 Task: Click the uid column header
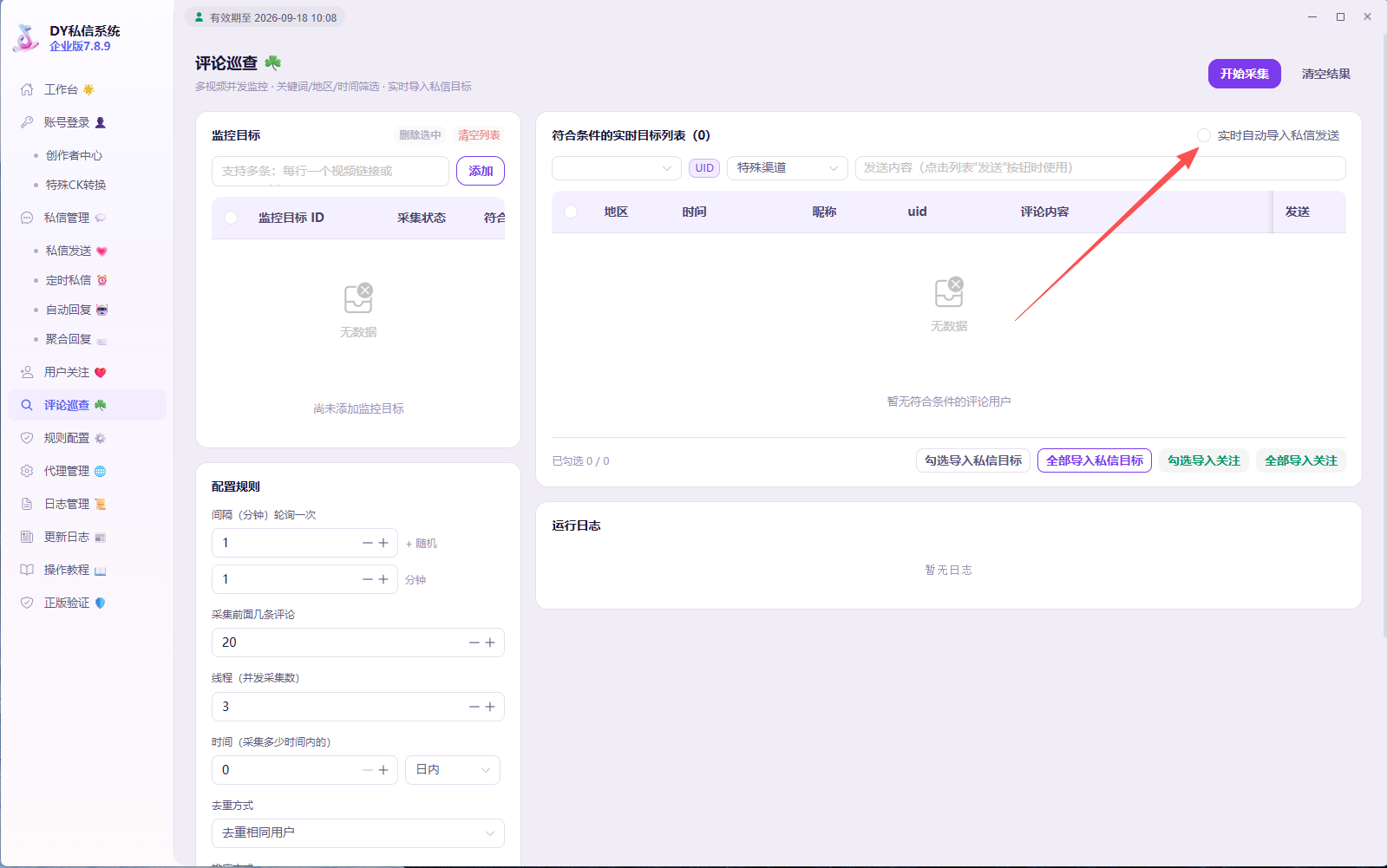917,212
